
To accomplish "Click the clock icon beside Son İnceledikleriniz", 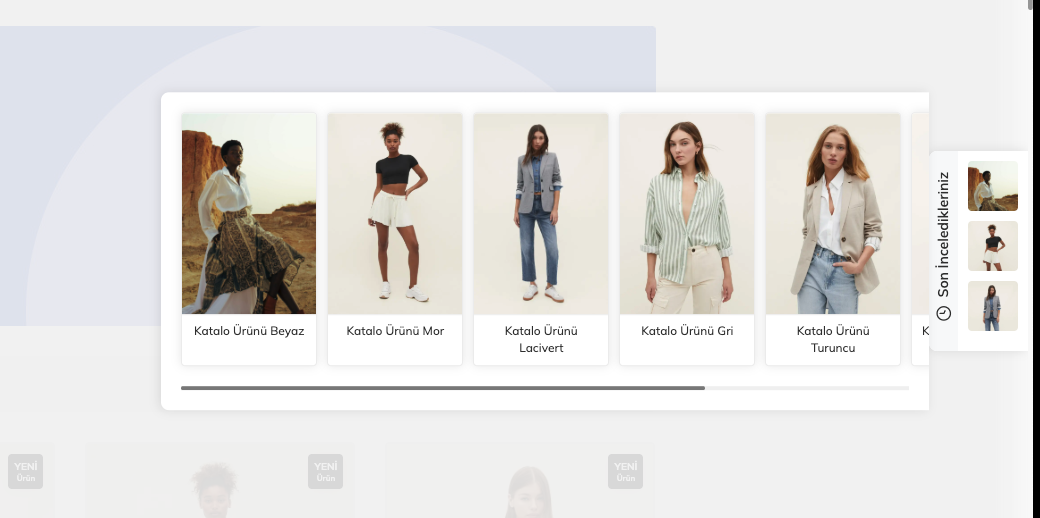I will coord(943,313).
